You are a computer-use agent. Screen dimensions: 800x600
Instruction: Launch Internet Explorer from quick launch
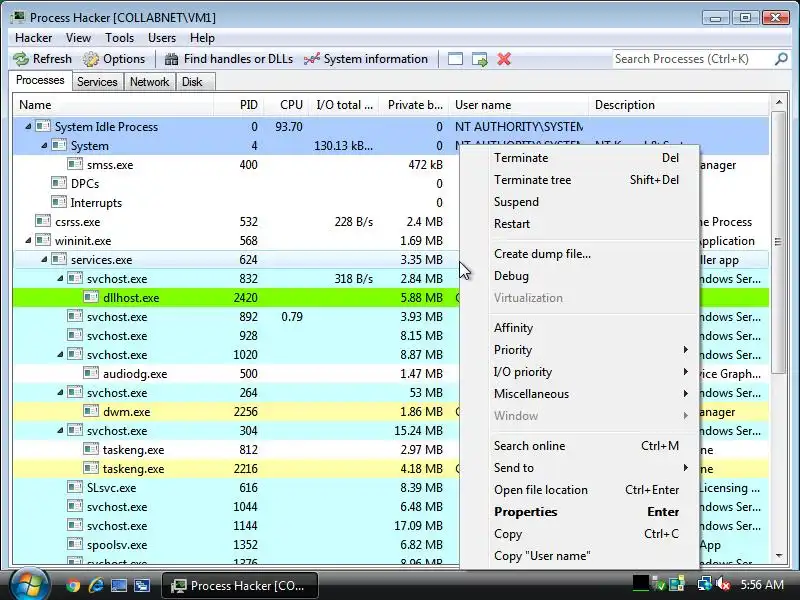[96, 585]
